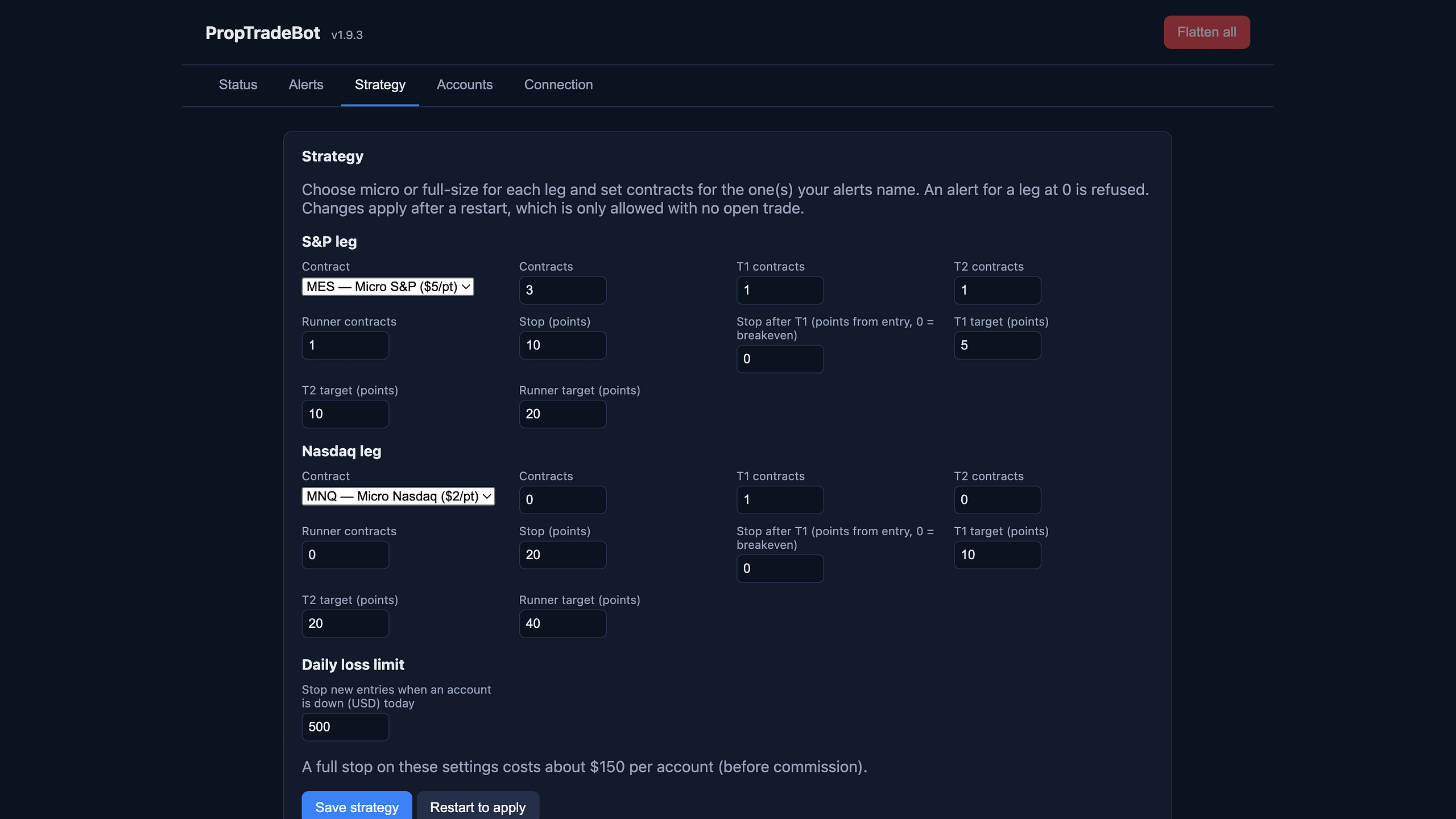Screen dimensions: 1456x819
Task: Focus the S&P leg Runner contracts field
Action: [345, 345]
